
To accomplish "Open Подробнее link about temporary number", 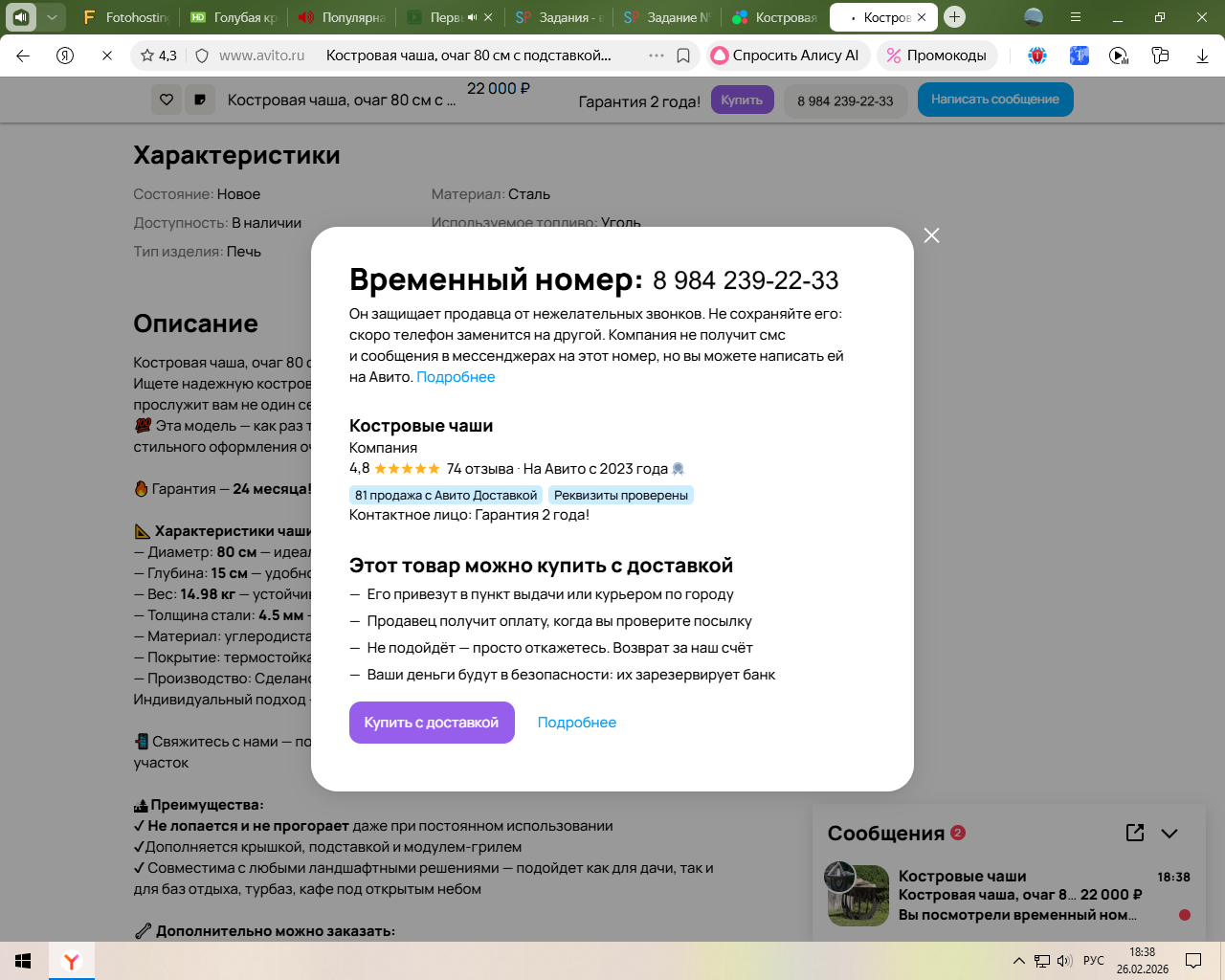I will [456, 377].
